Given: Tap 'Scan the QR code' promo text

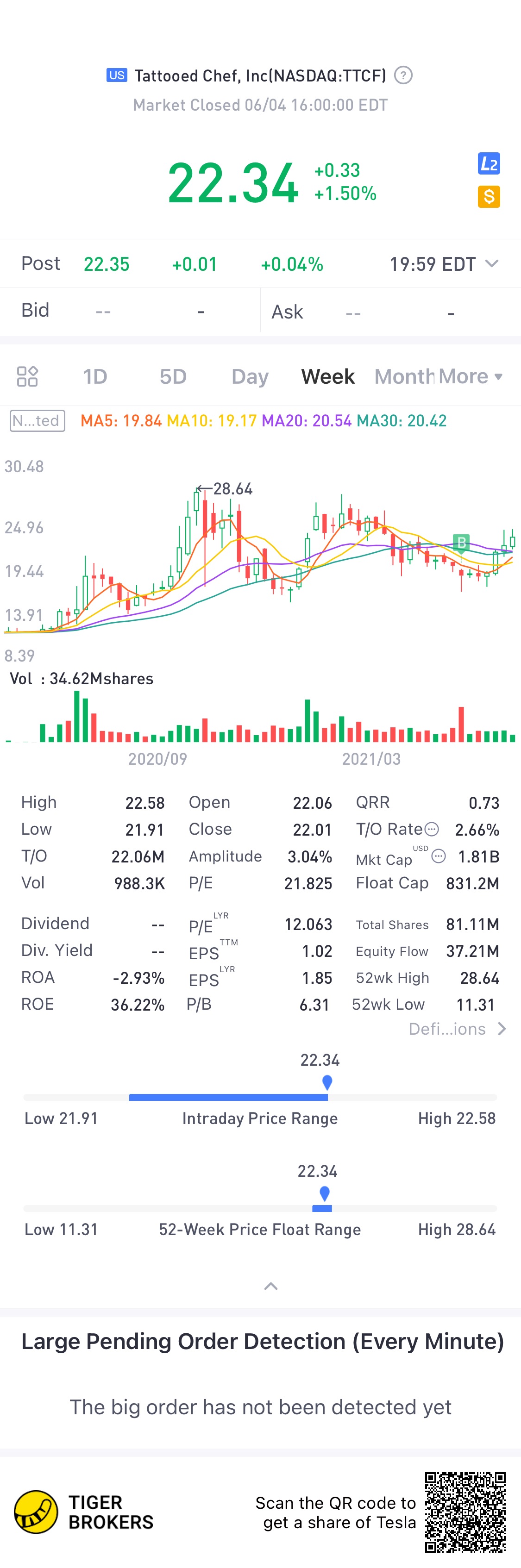Looking at the screenshot, I should point(335,1512).
